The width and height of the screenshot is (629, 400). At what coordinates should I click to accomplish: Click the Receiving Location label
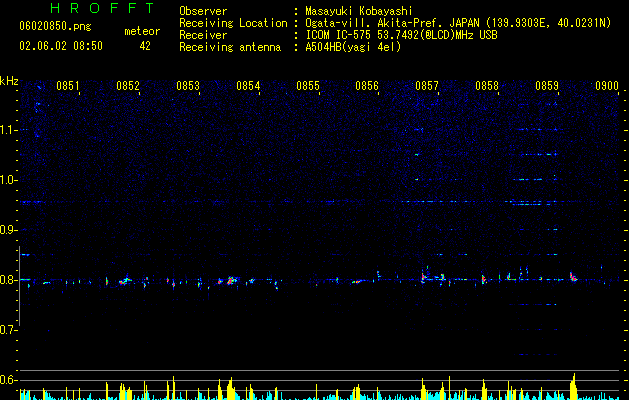233,23
